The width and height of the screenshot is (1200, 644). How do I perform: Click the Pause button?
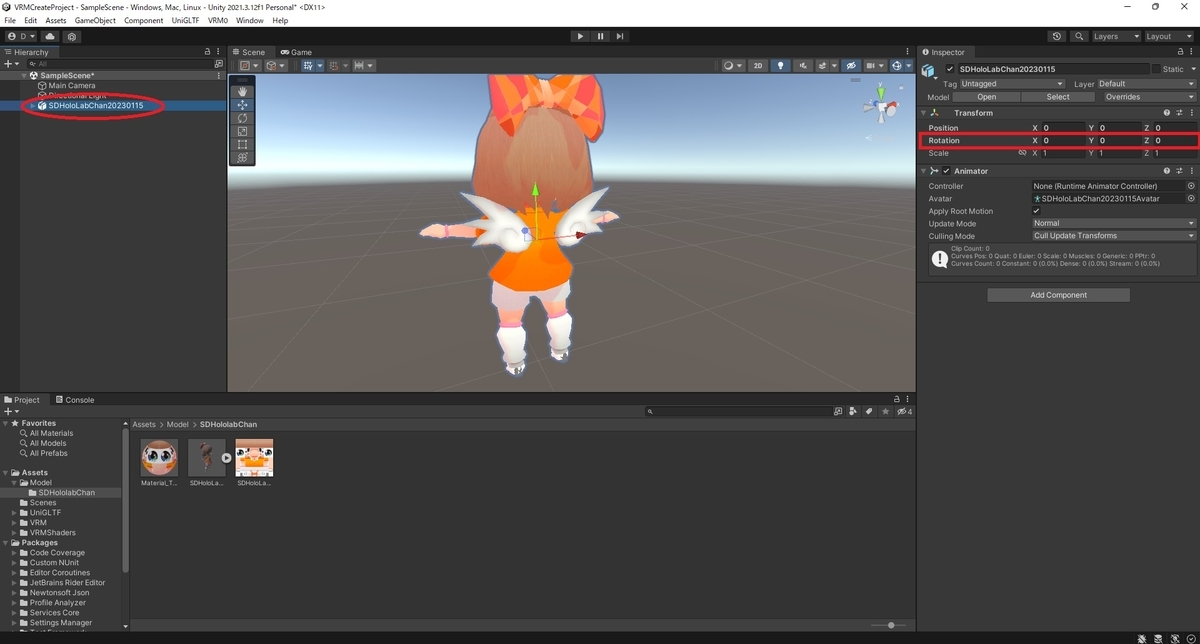click(600, 36)
